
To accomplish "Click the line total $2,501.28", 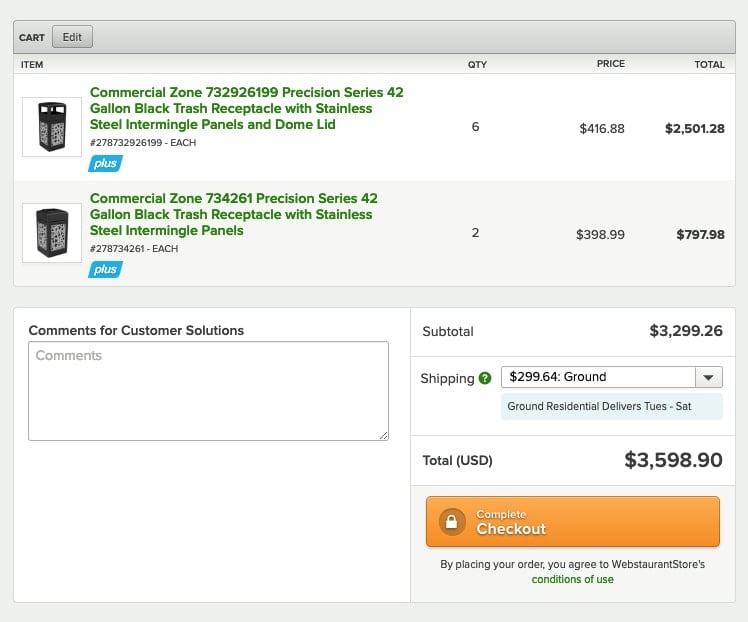I will tap(695, 129).
